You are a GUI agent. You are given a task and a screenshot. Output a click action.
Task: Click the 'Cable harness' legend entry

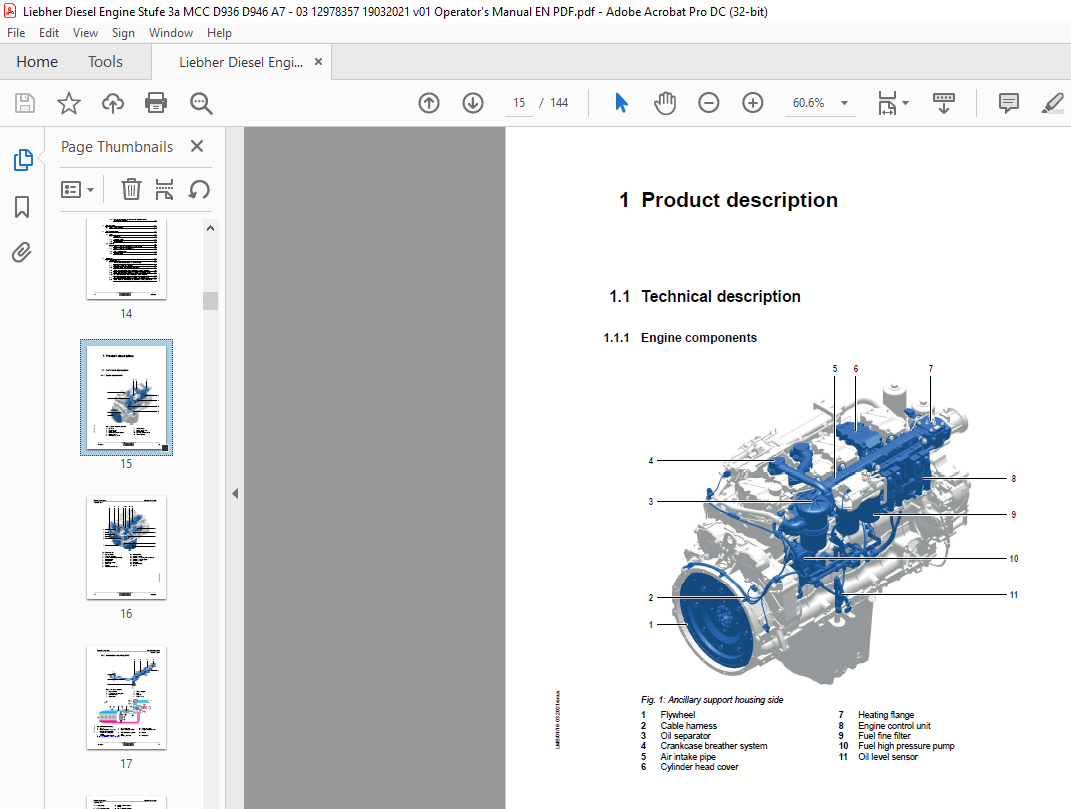[x=688, y=726]
